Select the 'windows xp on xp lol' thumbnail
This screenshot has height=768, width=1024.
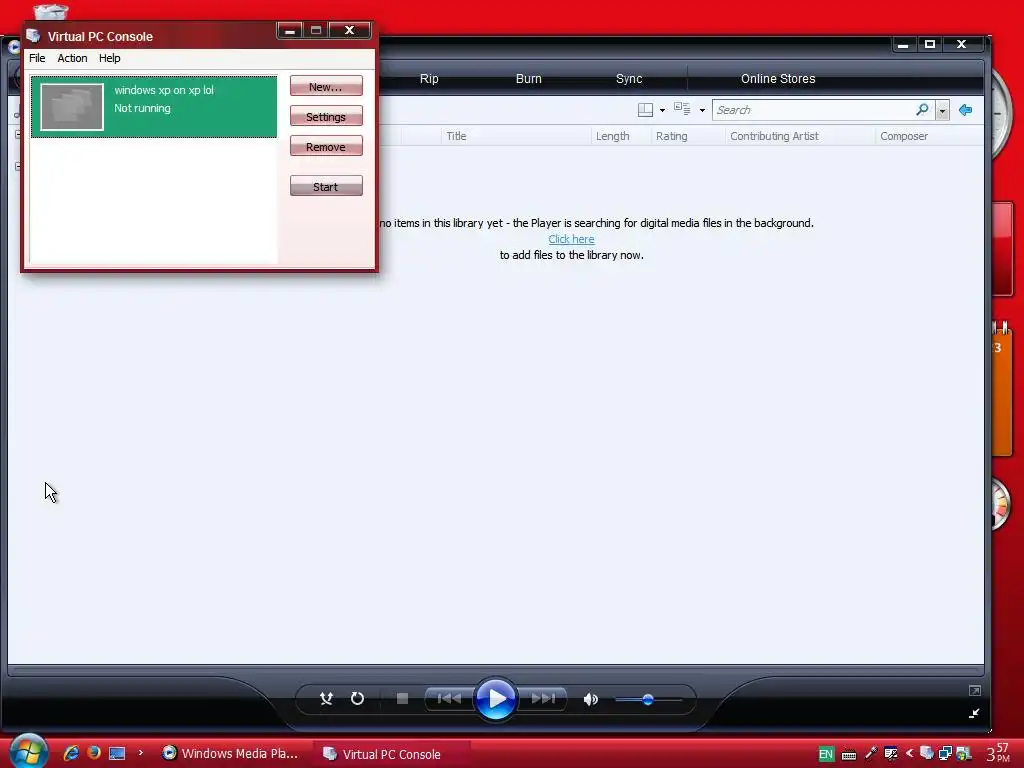click(x=72, y=107)
